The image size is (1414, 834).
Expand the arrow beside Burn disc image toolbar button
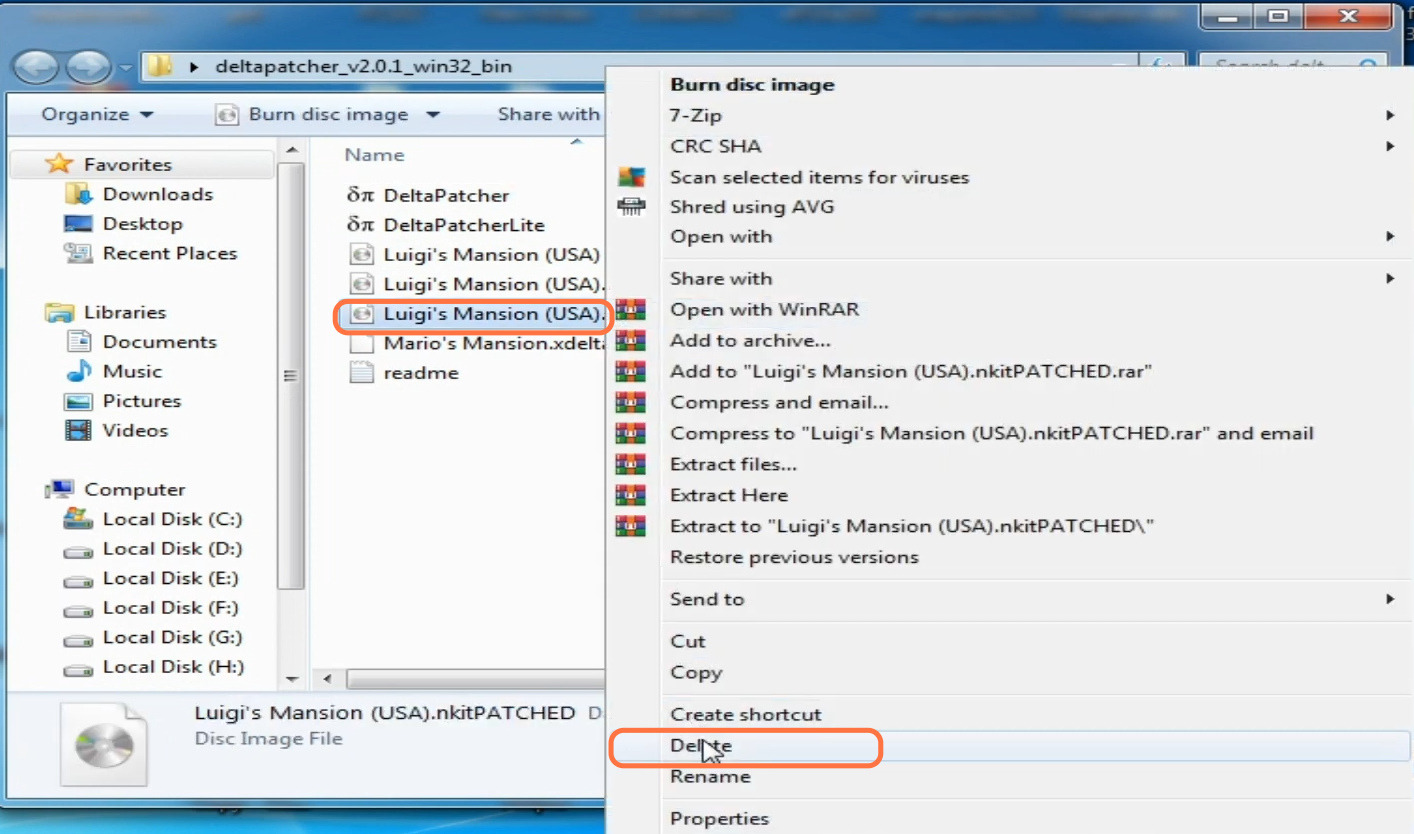(x=433, y=115)
